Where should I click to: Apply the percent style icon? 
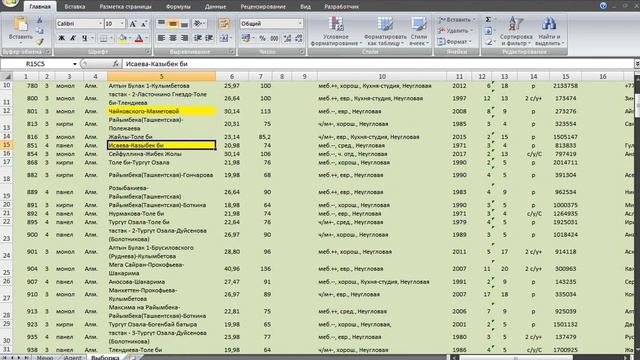point(262,38)
